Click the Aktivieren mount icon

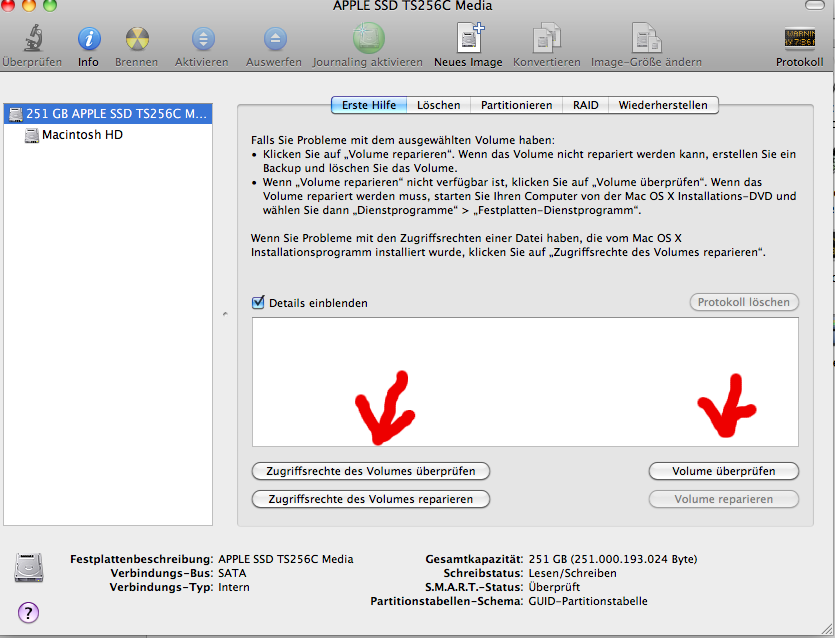point(203,39)
